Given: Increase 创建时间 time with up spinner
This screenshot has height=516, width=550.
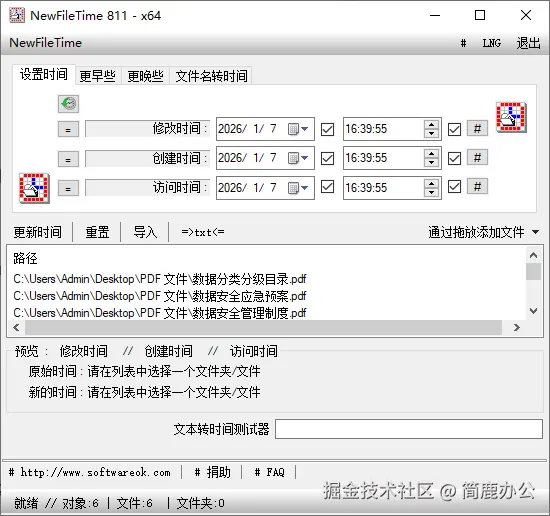Looking at the screenshot, I should 431,154.
